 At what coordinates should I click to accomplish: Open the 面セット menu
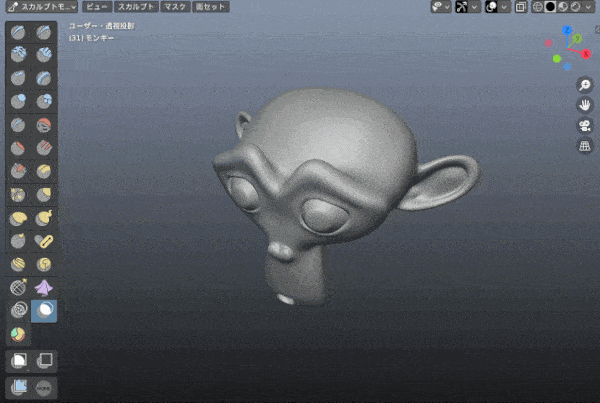tap(211, 7)
